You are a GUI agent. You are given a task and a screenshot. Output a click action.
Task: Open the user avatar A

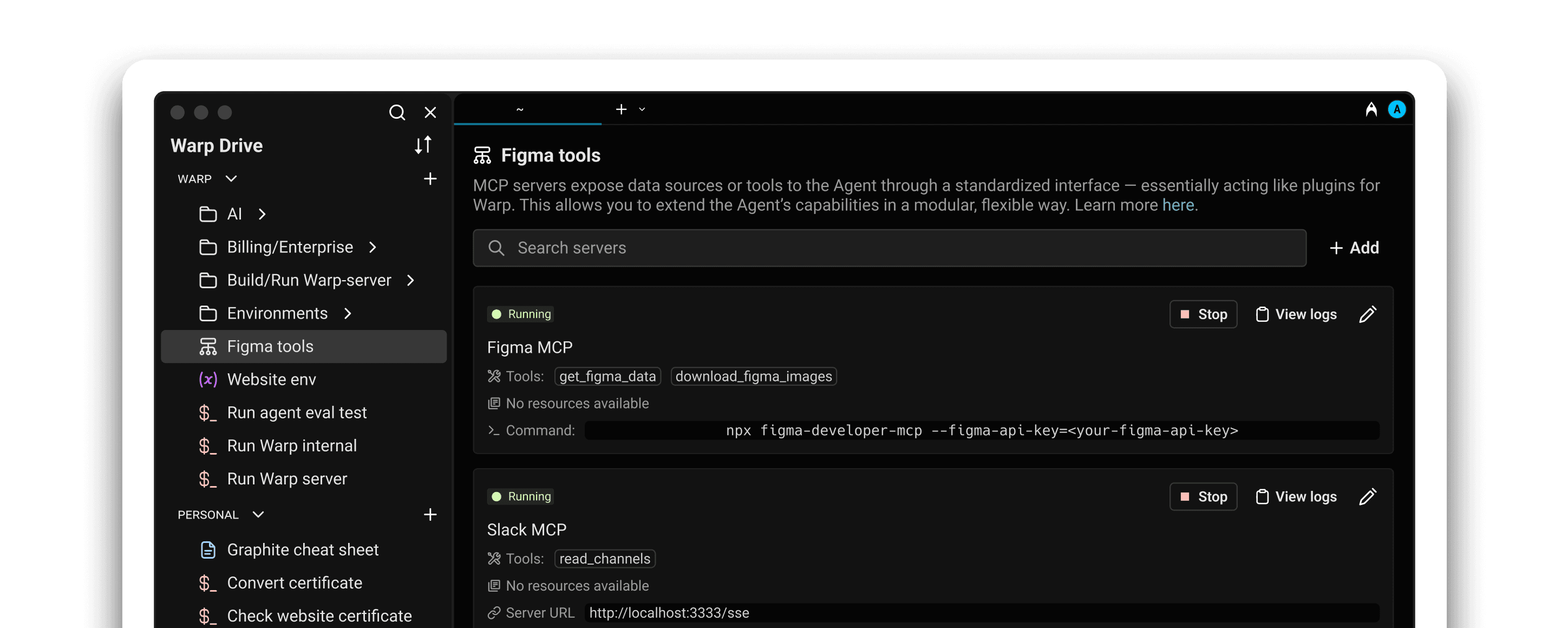1396,109
